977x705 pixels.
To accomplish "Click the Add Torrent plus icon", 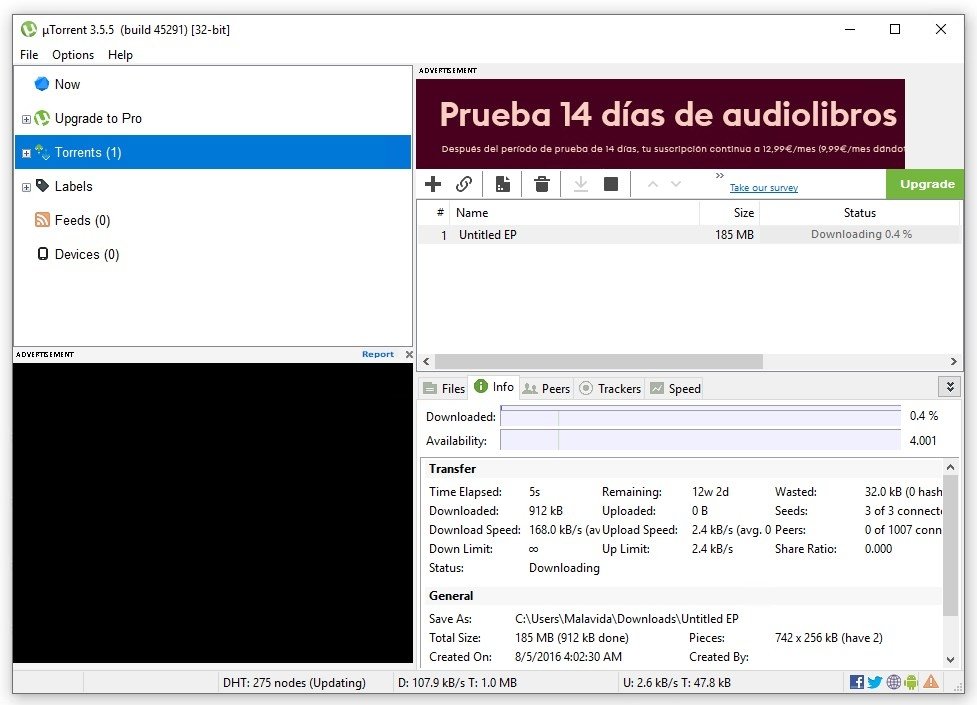I will pos(432,184).
